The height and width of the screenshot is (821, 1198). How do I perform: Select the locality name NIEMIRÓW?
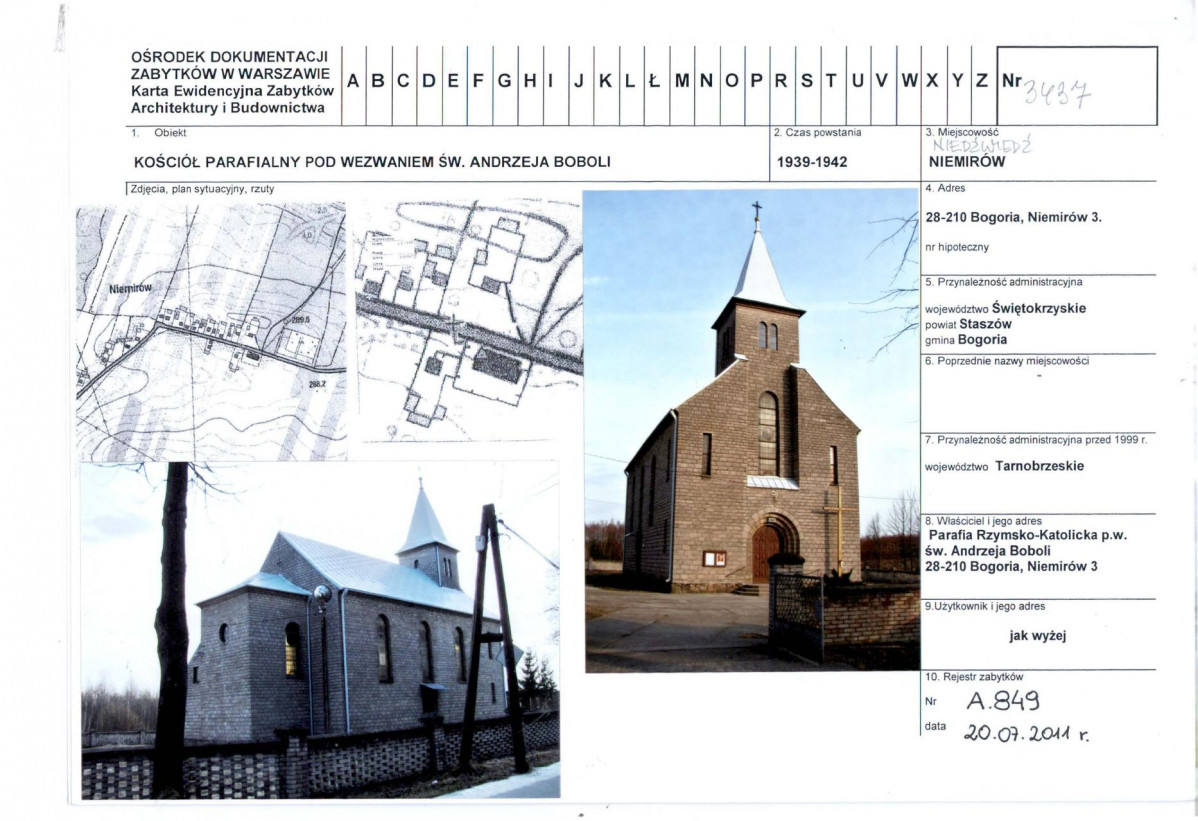965,160
